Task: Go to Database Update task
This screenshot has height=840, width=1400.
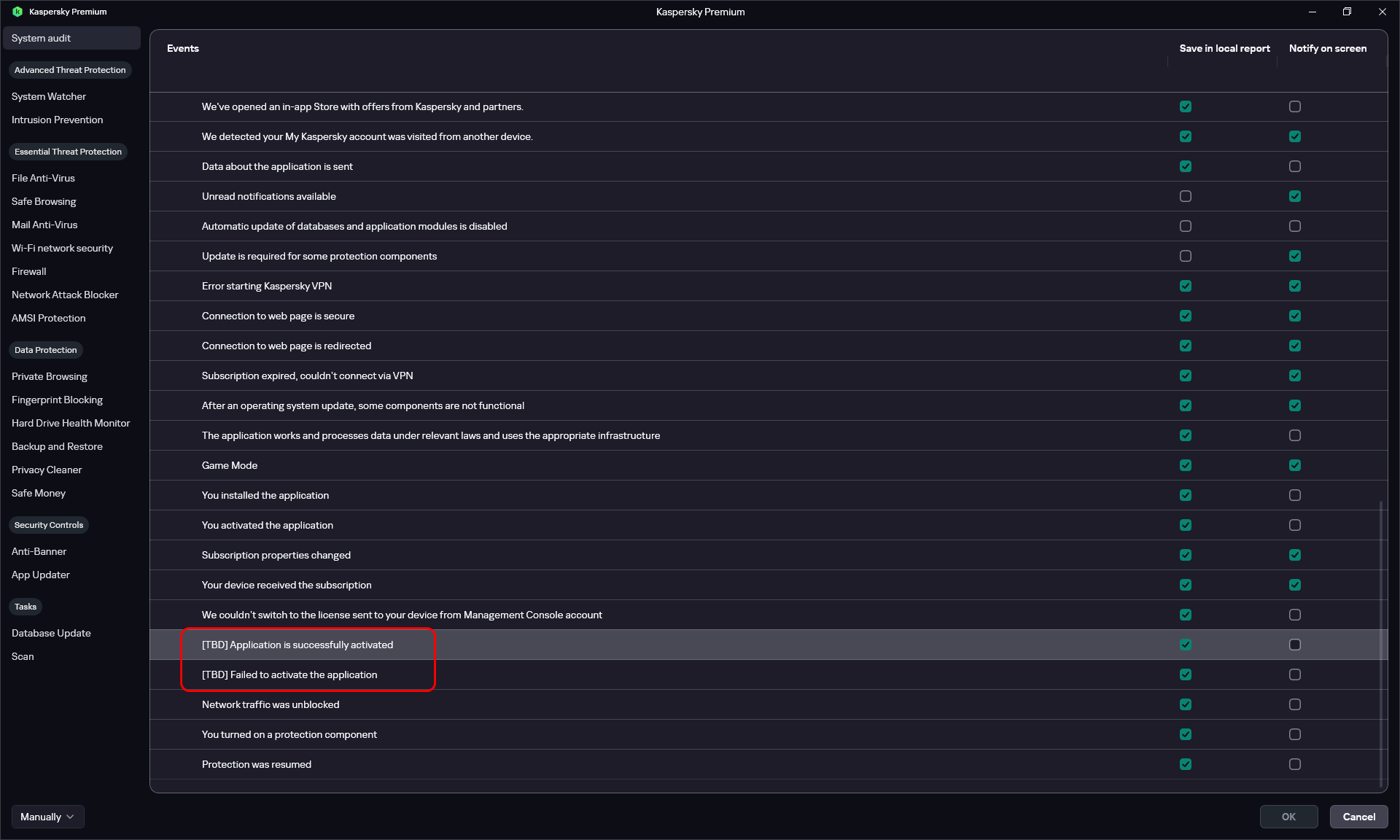Action: 51,633
